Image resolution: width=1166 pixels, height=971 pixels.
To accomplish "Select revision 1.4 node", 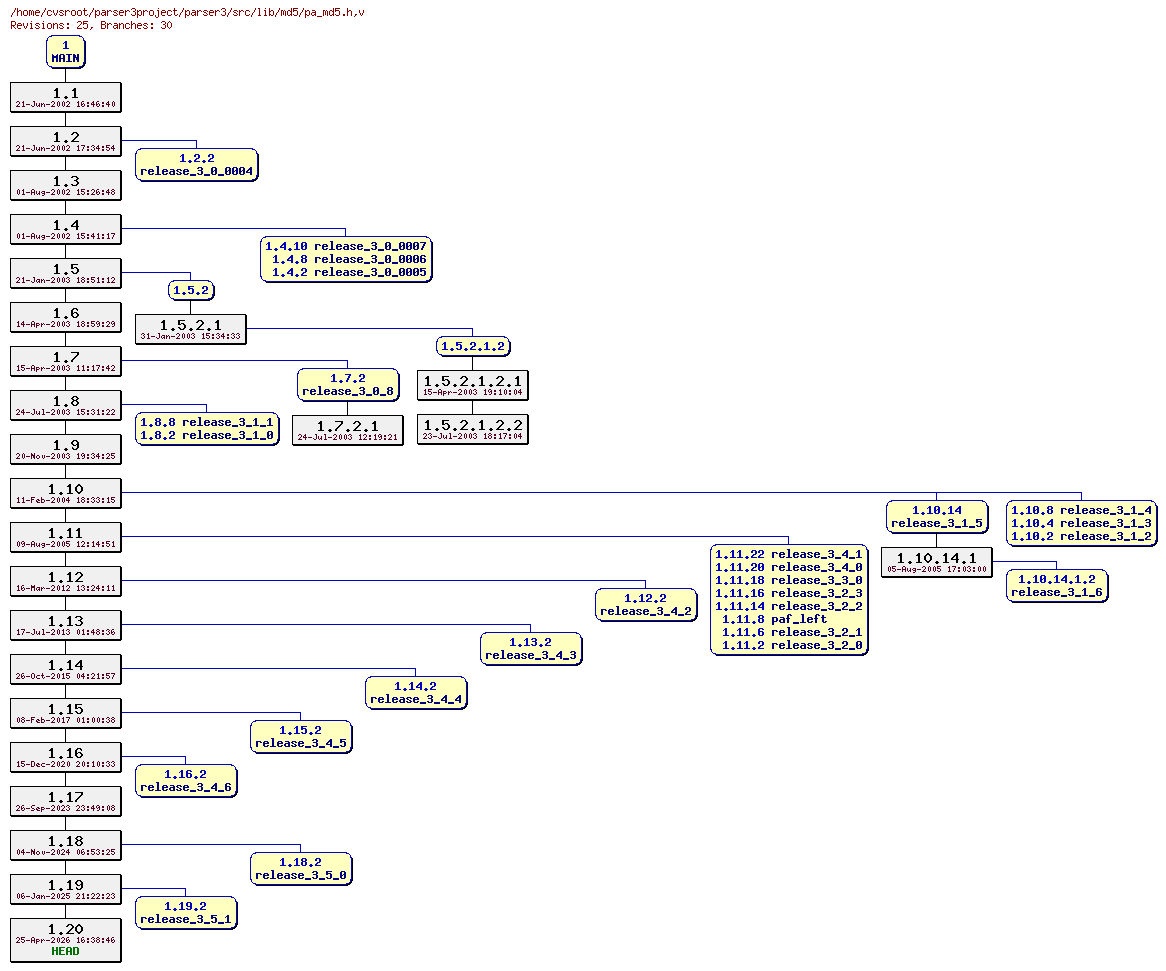I will (x=65, y=229).
